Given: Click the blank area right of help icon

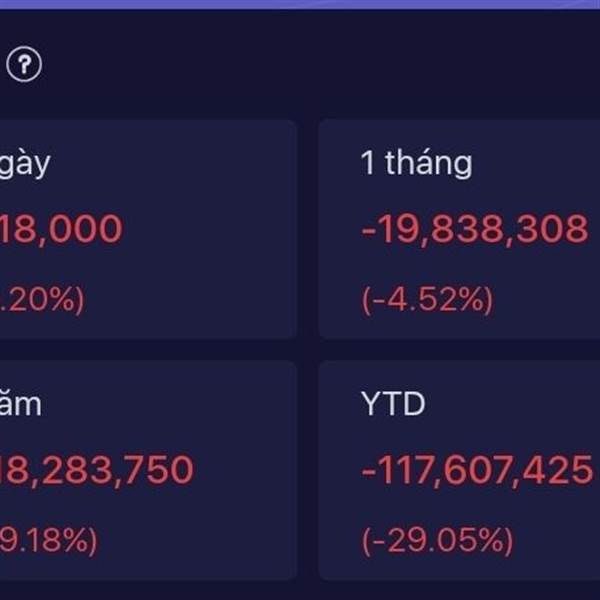Looking at the screenshot, I should click(x=300, y=66).
